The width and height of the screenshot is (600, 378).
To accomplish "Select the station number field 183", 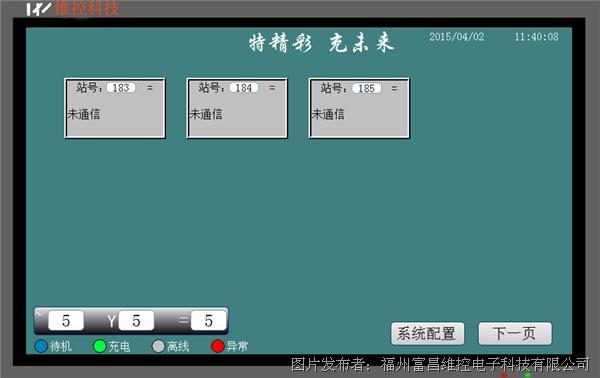I will (121, 88).
